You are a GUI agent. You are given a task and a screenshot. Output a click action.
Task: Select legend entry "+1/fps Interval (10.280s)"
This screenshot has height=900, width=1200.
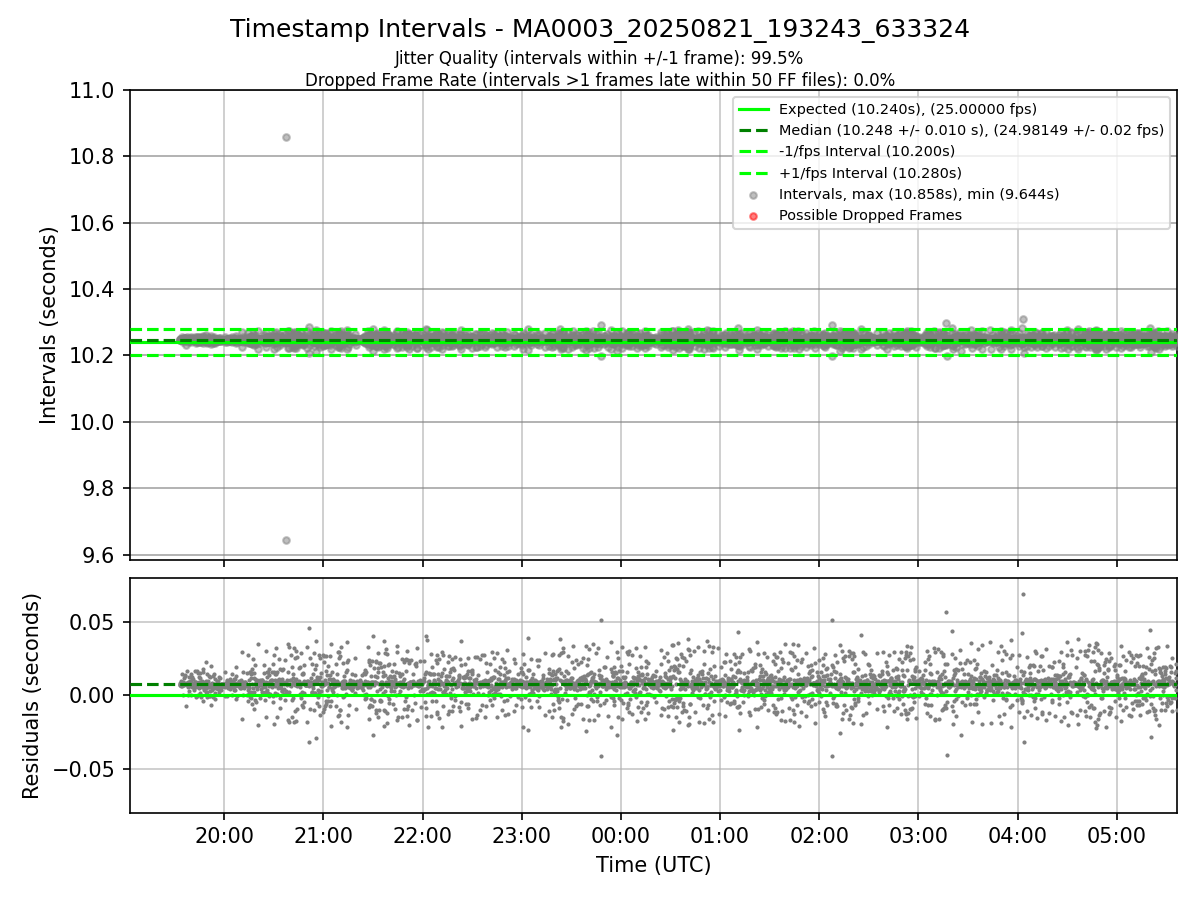[x=870, y=173]
